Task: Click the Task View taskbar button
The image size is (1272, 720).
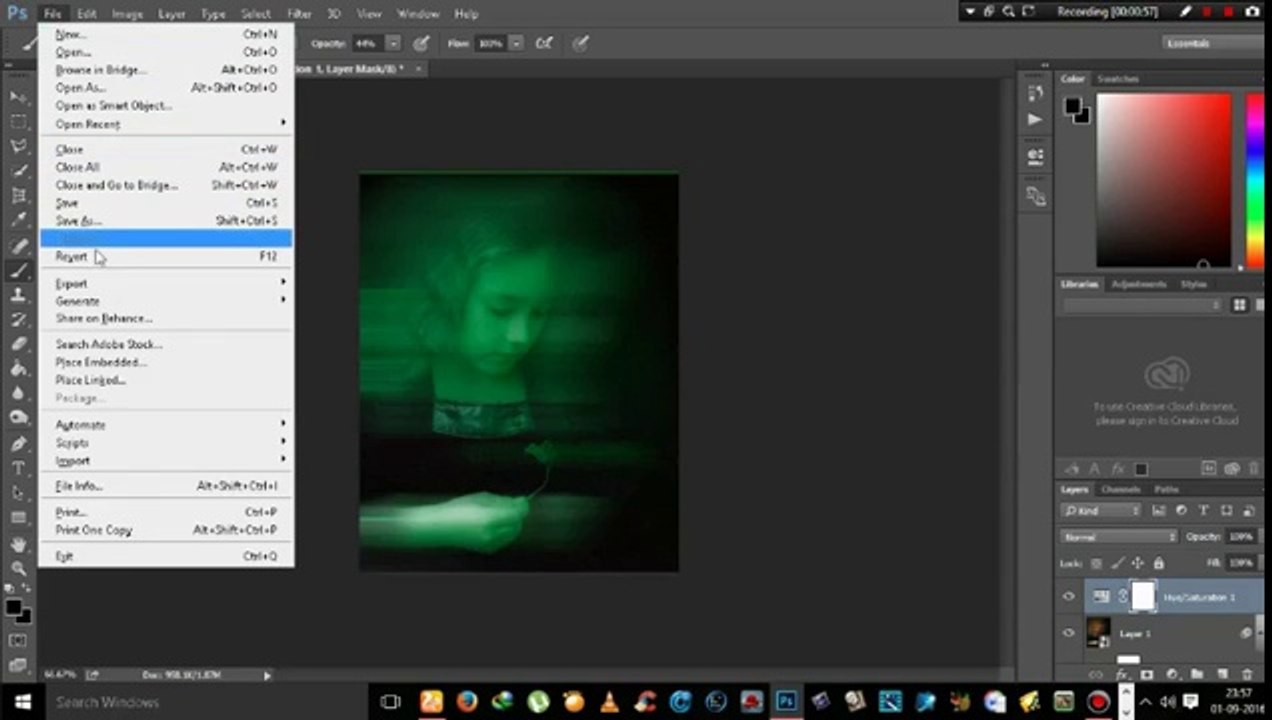Action: click(x=391, y=702)
